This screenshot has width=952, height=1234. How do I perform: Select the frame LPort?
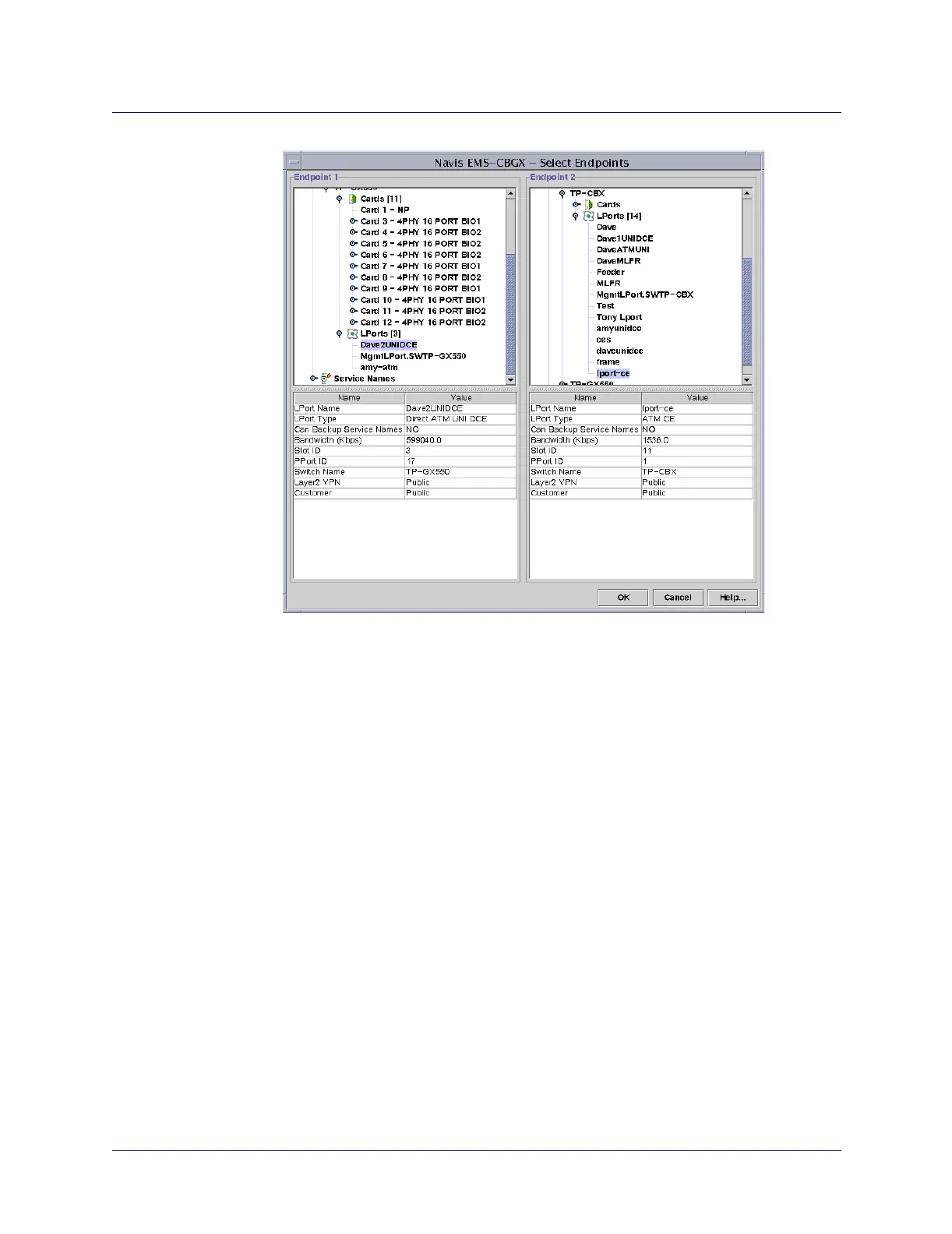pyautogui.click(x=608, y=361)
